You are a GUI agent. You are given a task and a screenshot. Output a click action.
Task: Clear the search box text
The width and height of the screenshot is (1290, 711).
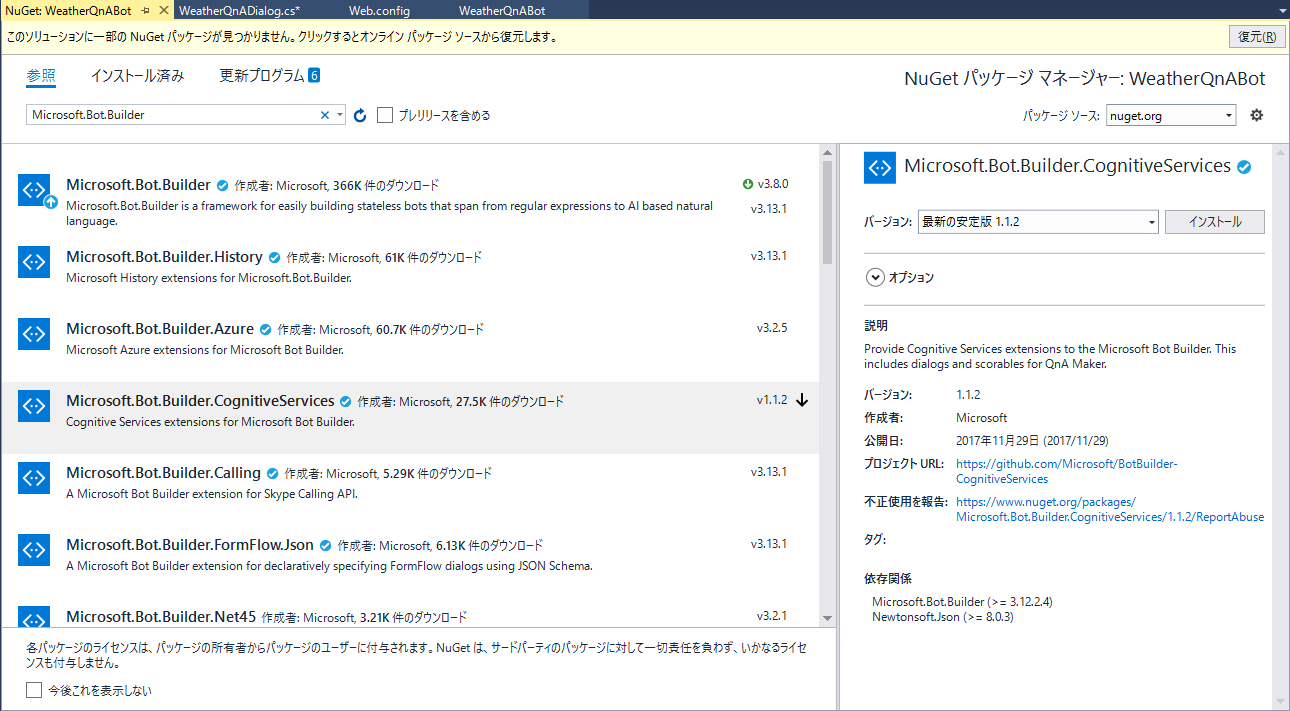pyautogui.click(x=324, y=115)
